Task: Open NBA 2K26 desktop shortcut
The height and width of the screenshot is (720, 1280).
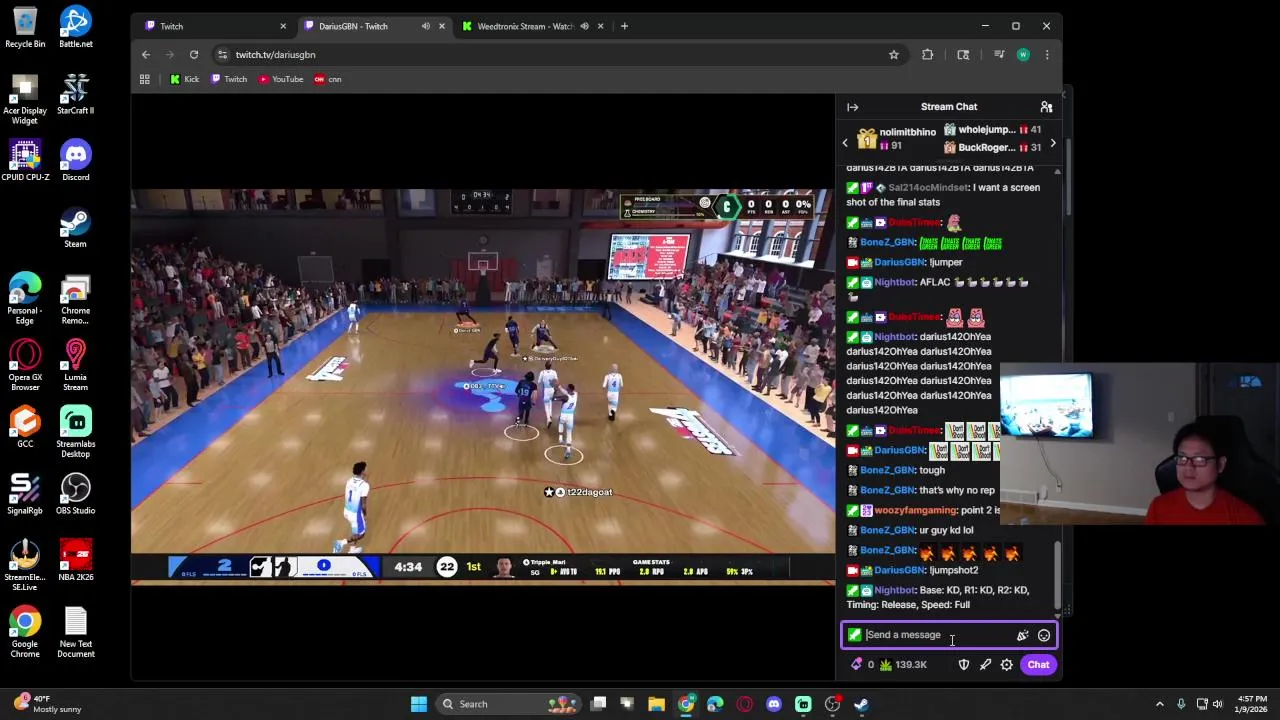Action: [x=75, y=560]
